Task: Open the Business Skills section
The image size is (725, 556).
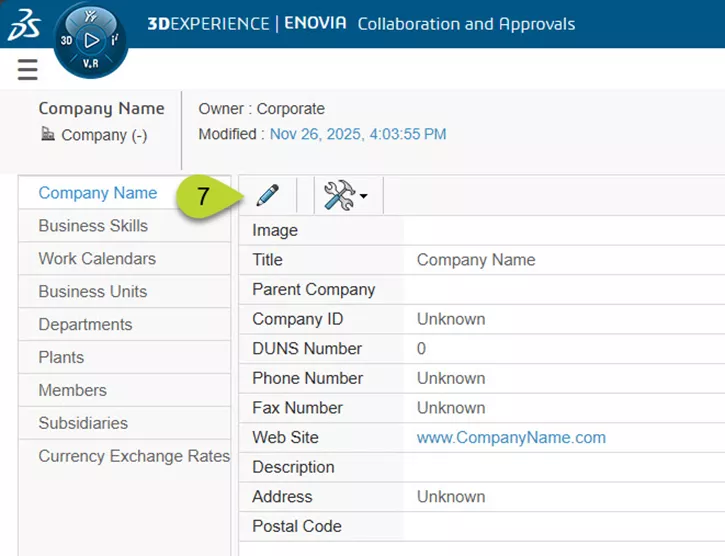Action: click(93, 226)
